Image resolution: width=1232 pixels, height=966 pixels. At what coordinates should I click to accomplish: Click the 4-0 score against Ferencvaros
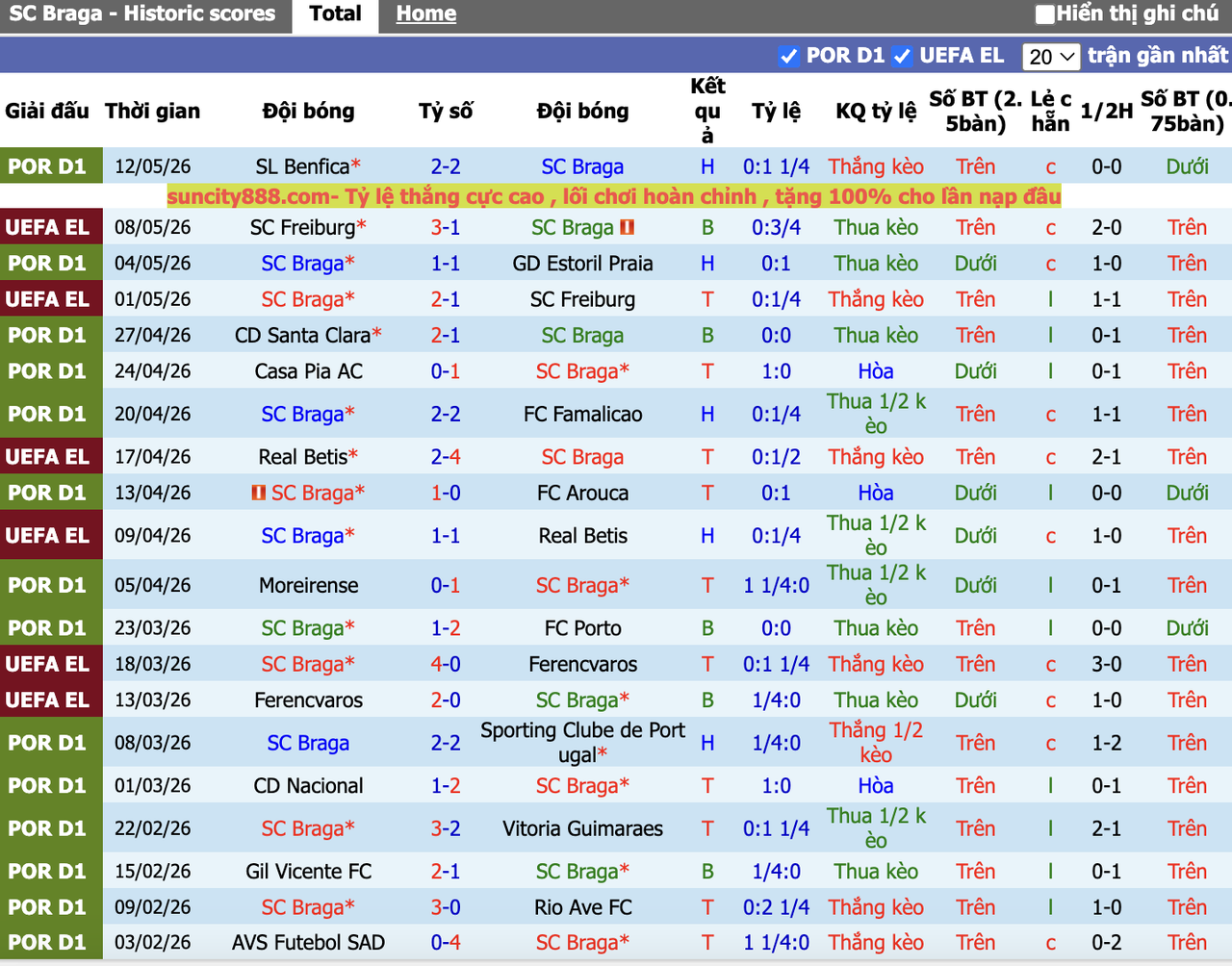click(446, 665)
